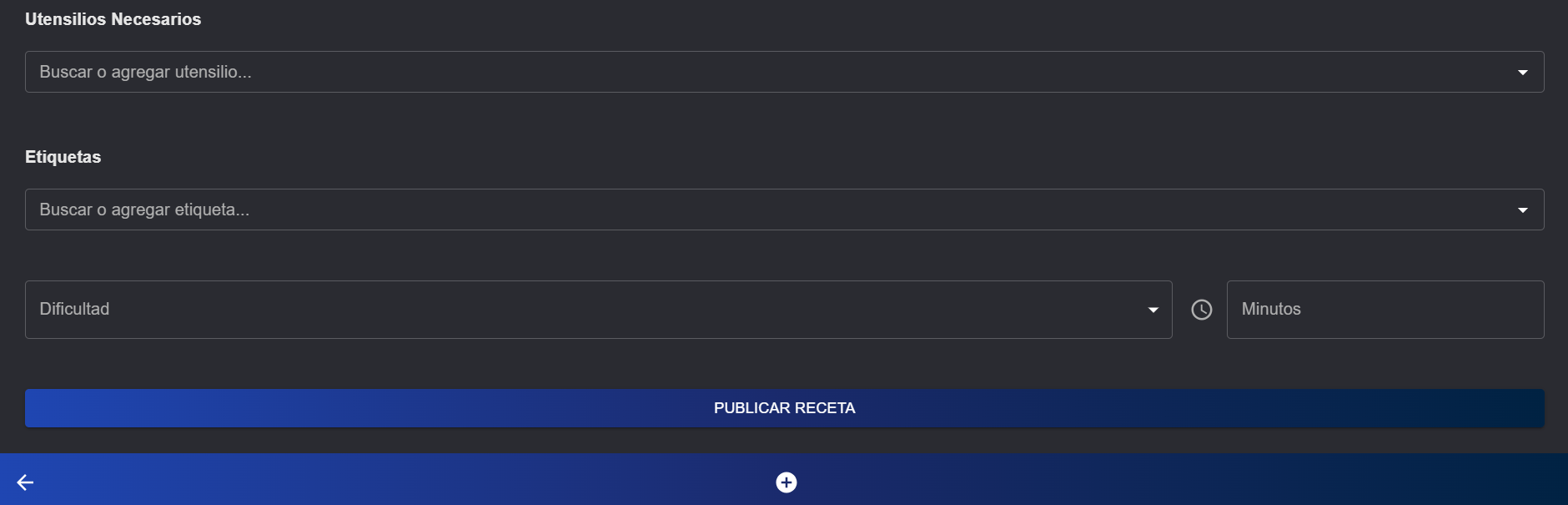The image size is (1568, 505).
Task: Click inside the Minutos input box
Action: (1385, 310)
